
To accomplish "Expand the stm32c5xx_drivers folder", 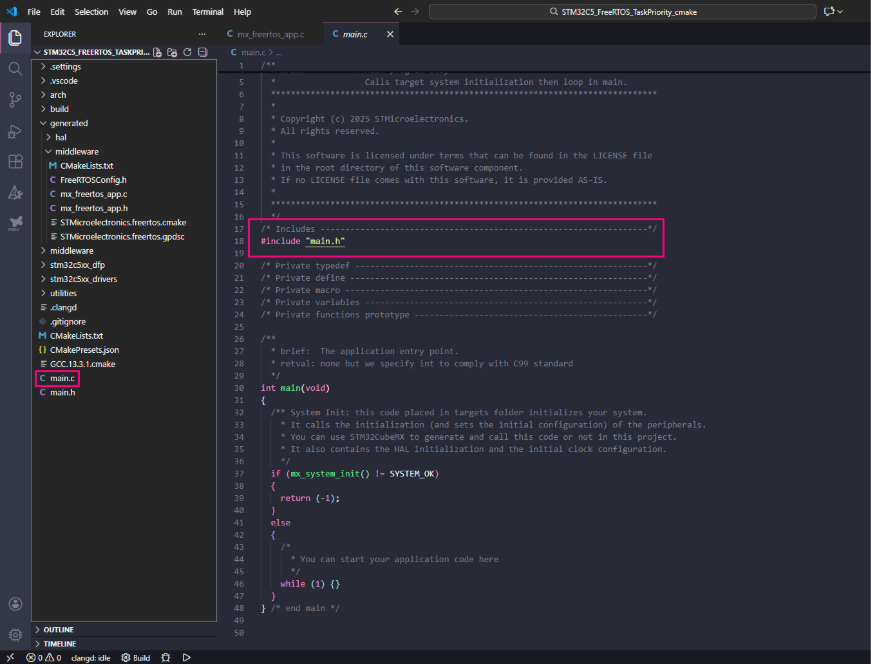I will tap(84, 279).
